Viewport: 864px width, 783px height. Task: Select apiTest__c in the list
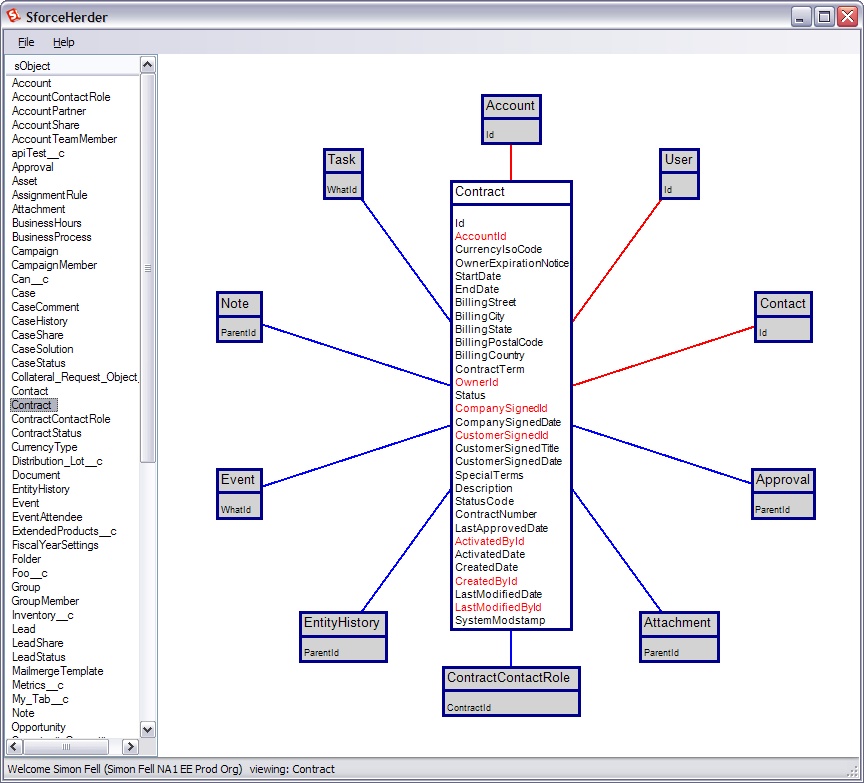pos(38,153)
